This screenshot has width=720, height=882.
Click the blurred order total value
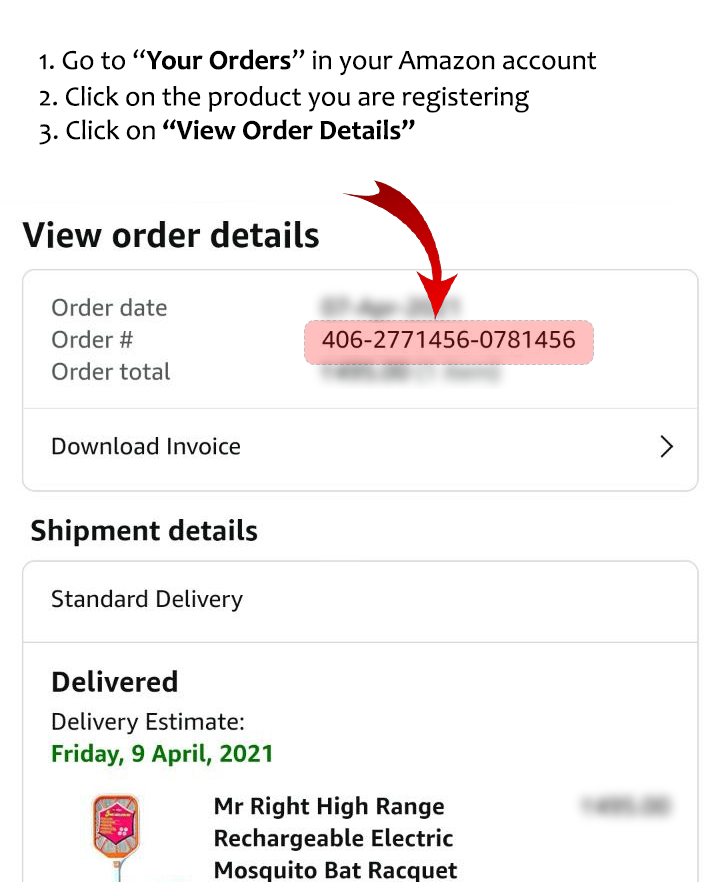(411, 373)
